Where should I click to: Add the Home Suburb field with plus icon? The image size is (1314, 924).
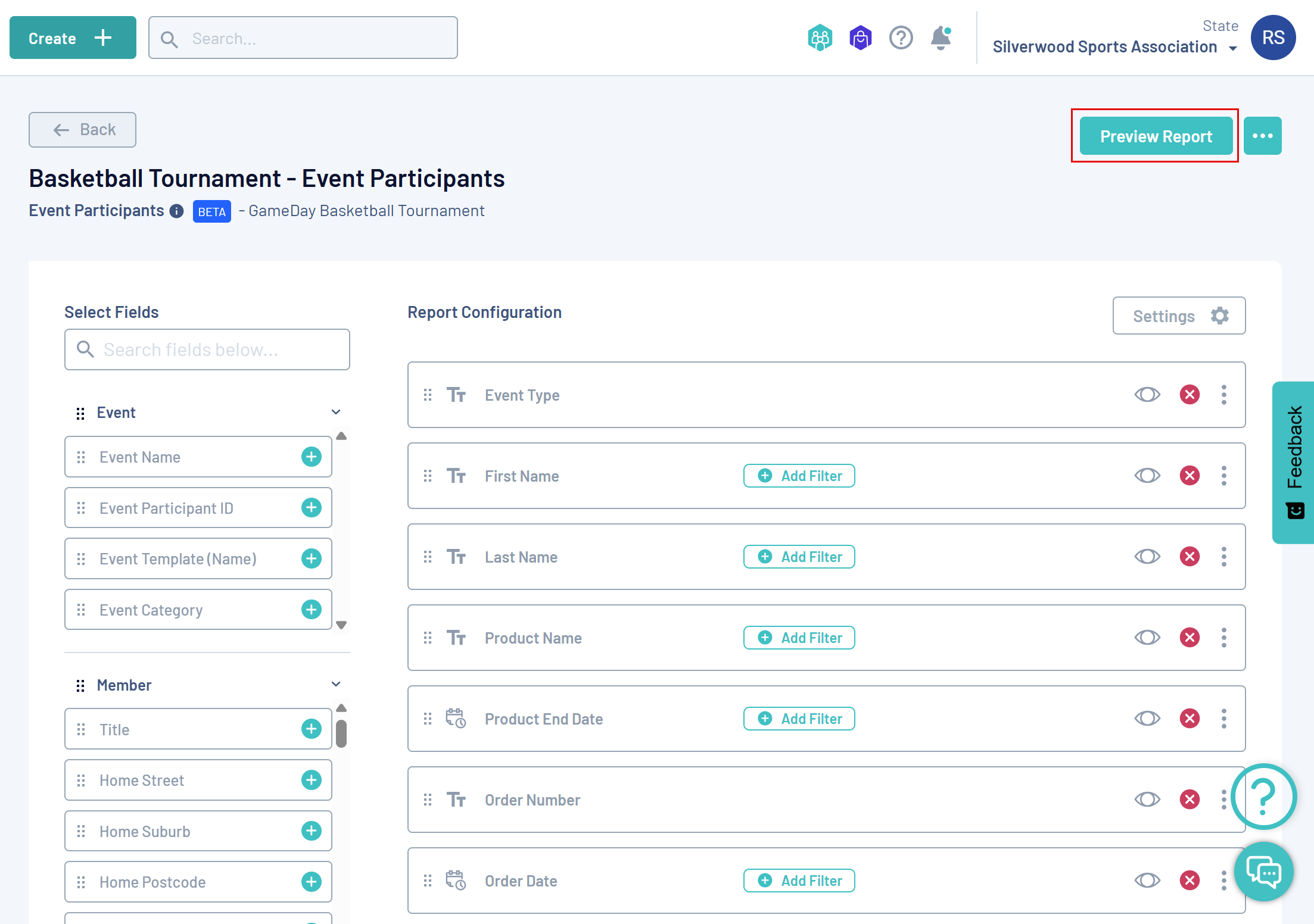[311, 831]
